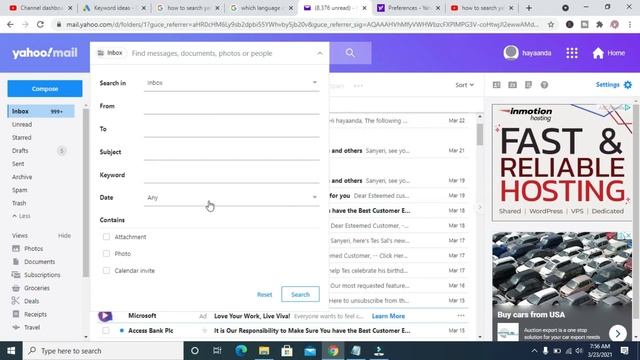Check the Calendar invite checkbox

(x=106, y=271)
